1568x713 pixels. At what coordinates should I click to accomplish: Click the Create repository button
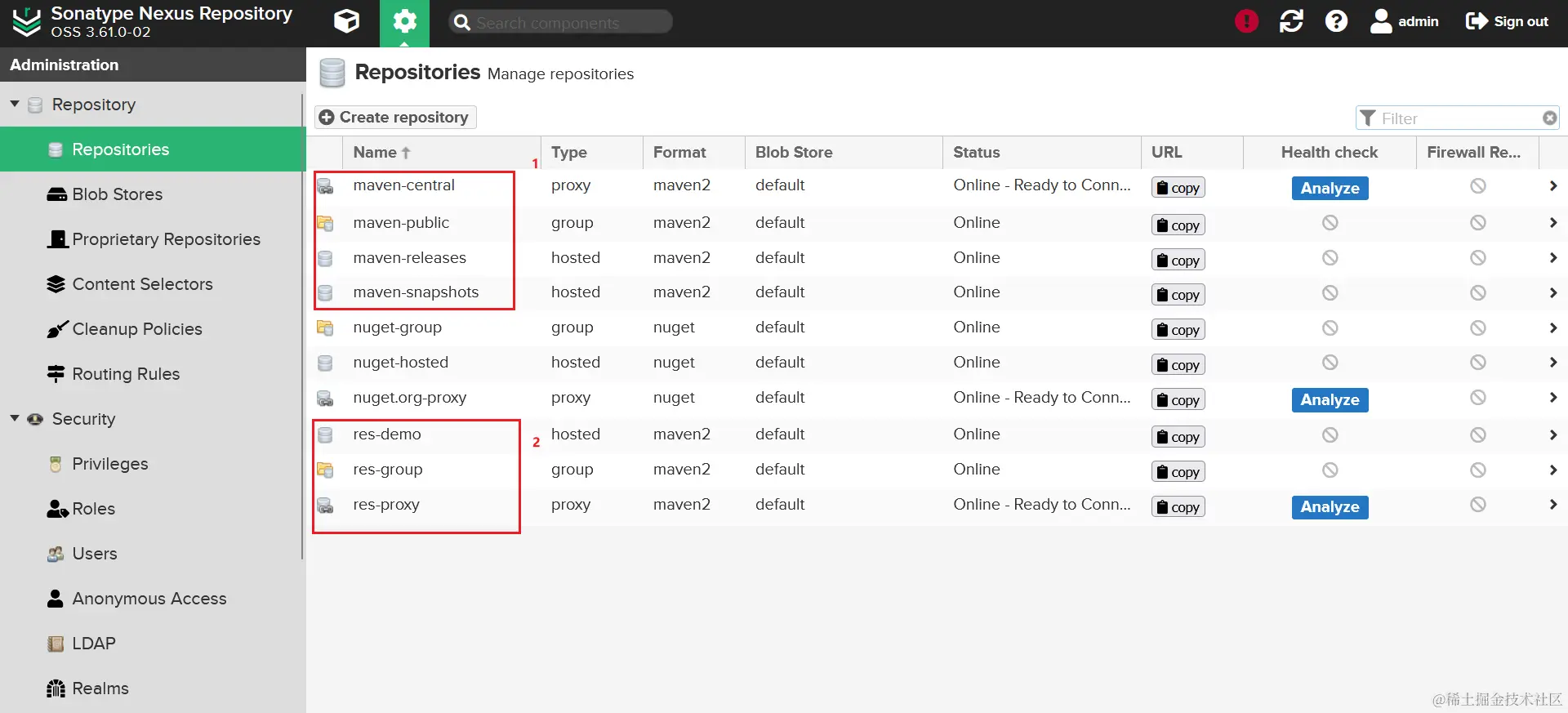point(395,118)
